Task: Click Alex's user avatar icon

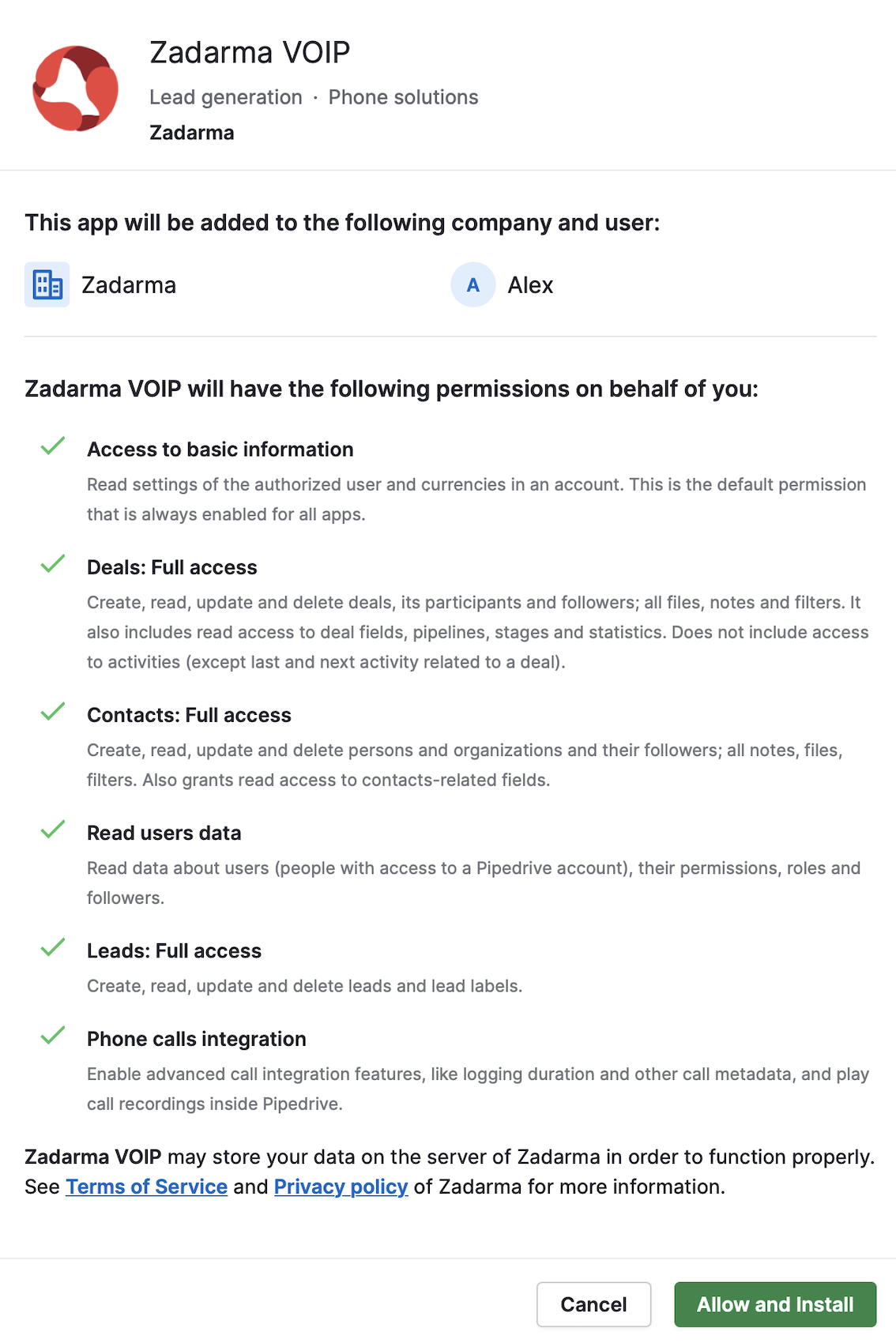Action: [x=473, y=284]
